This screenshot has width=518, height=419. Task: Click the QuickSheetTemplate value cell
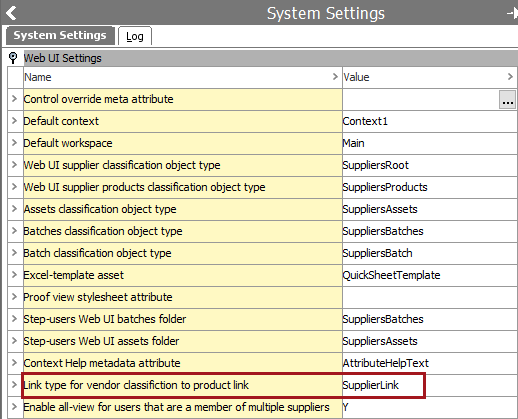430,275
